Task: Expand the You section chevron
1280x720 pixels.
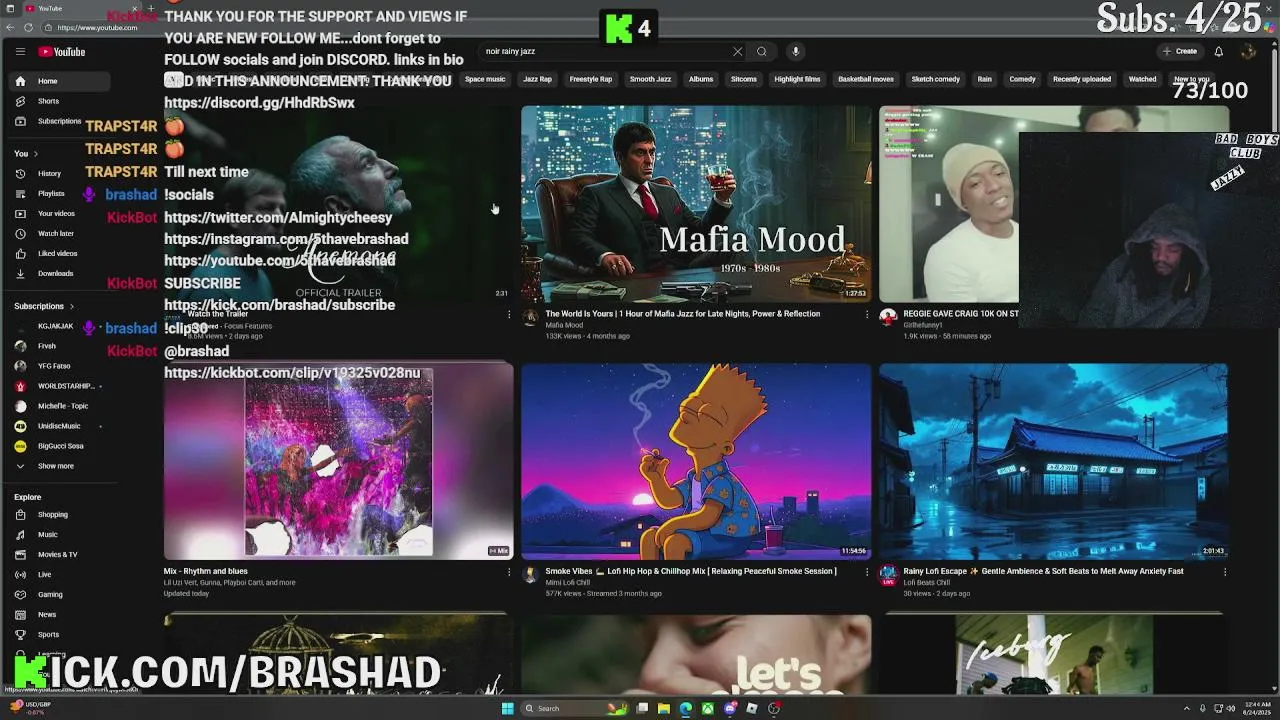Action: (35, 154)
